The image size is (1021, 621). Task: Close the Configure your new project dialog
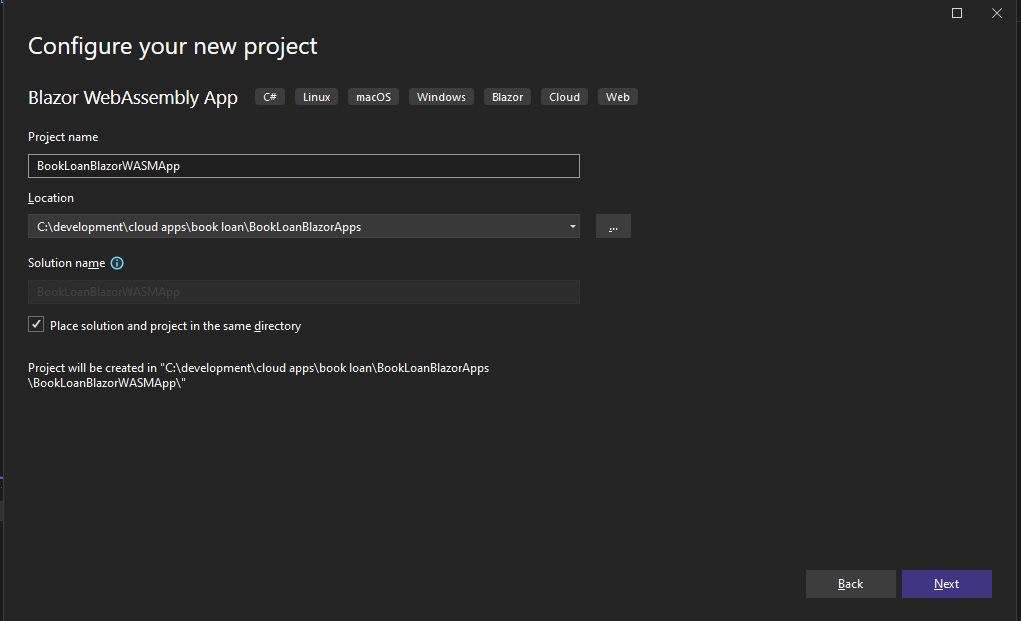996,13
